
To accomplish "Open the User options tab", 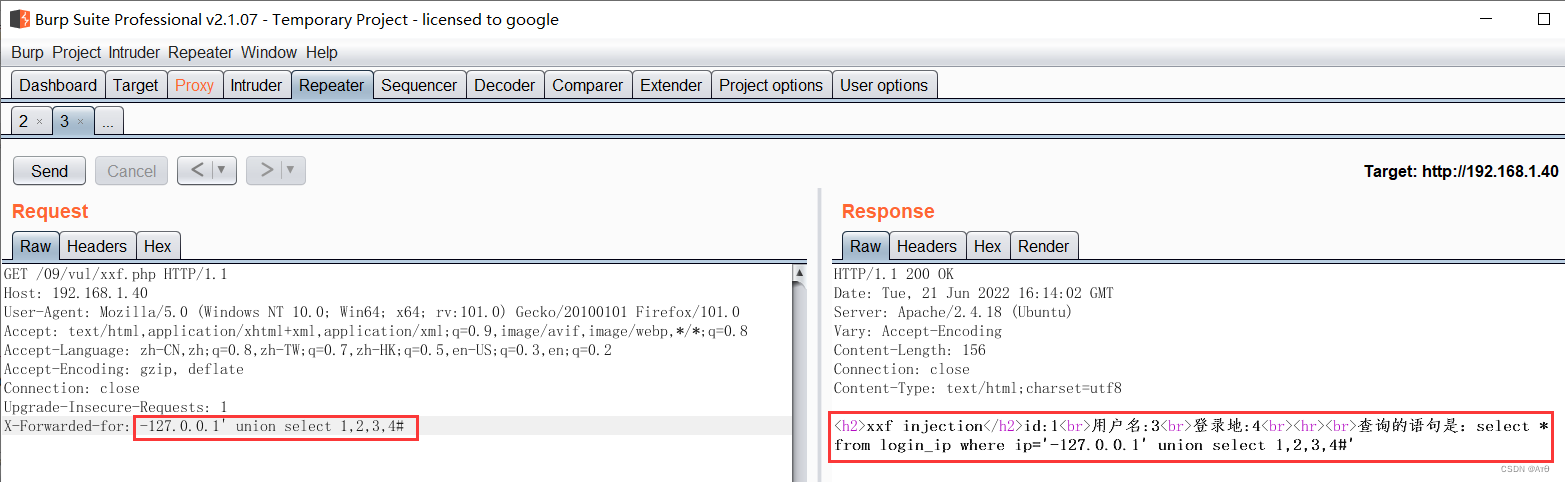I will pyautogui.click(x=884, y=85).
